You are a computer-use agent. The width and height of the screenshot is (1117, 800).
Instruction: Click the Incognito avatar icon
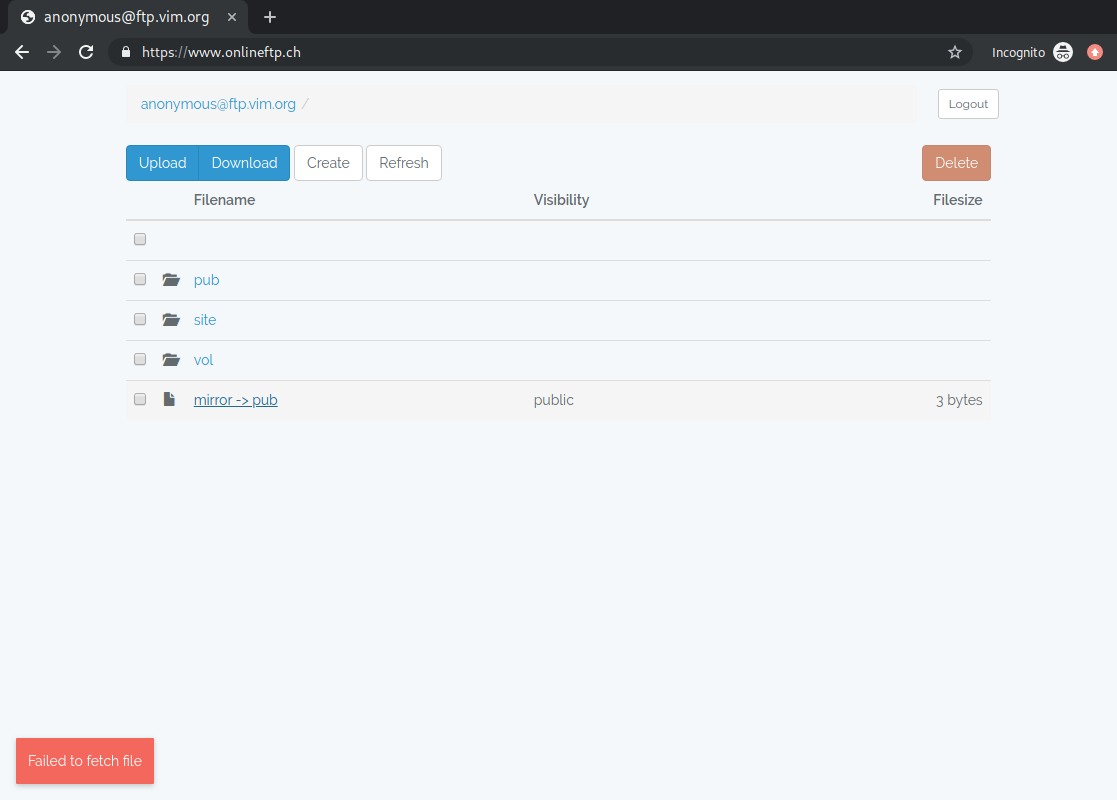[x=1063, y=51]
